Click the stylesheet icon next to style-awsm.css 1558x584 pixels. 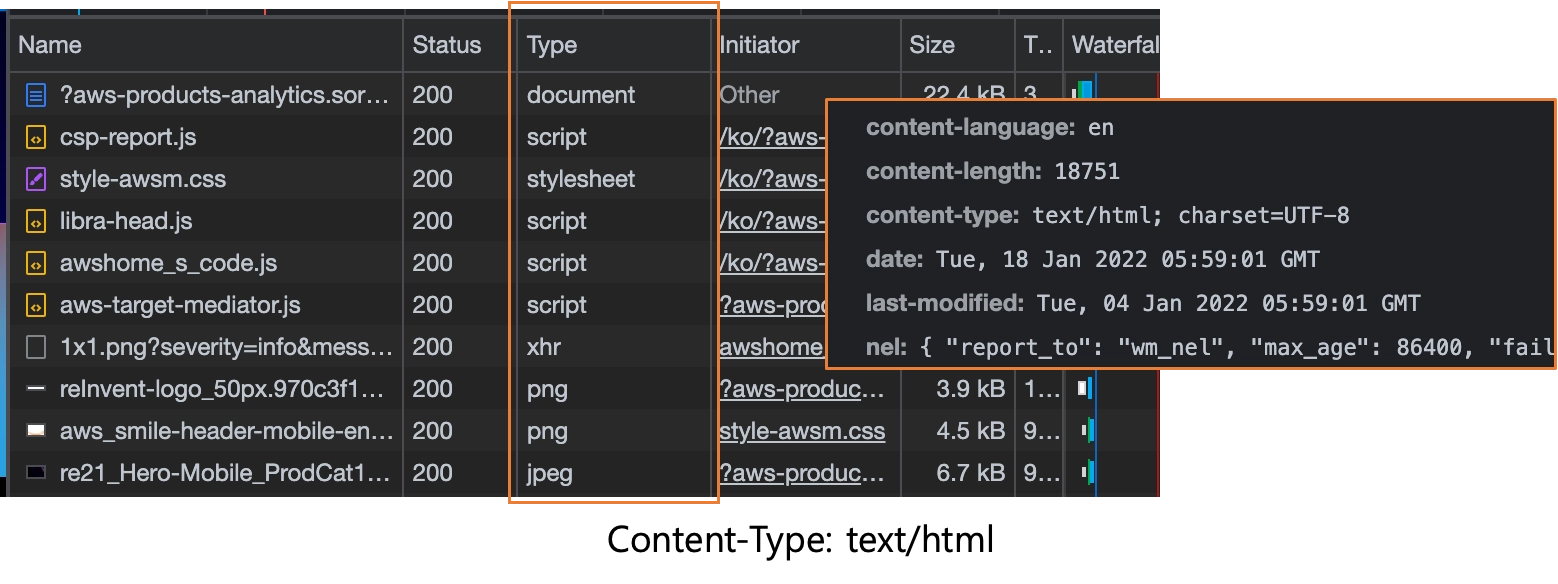[x=36, y=179]
